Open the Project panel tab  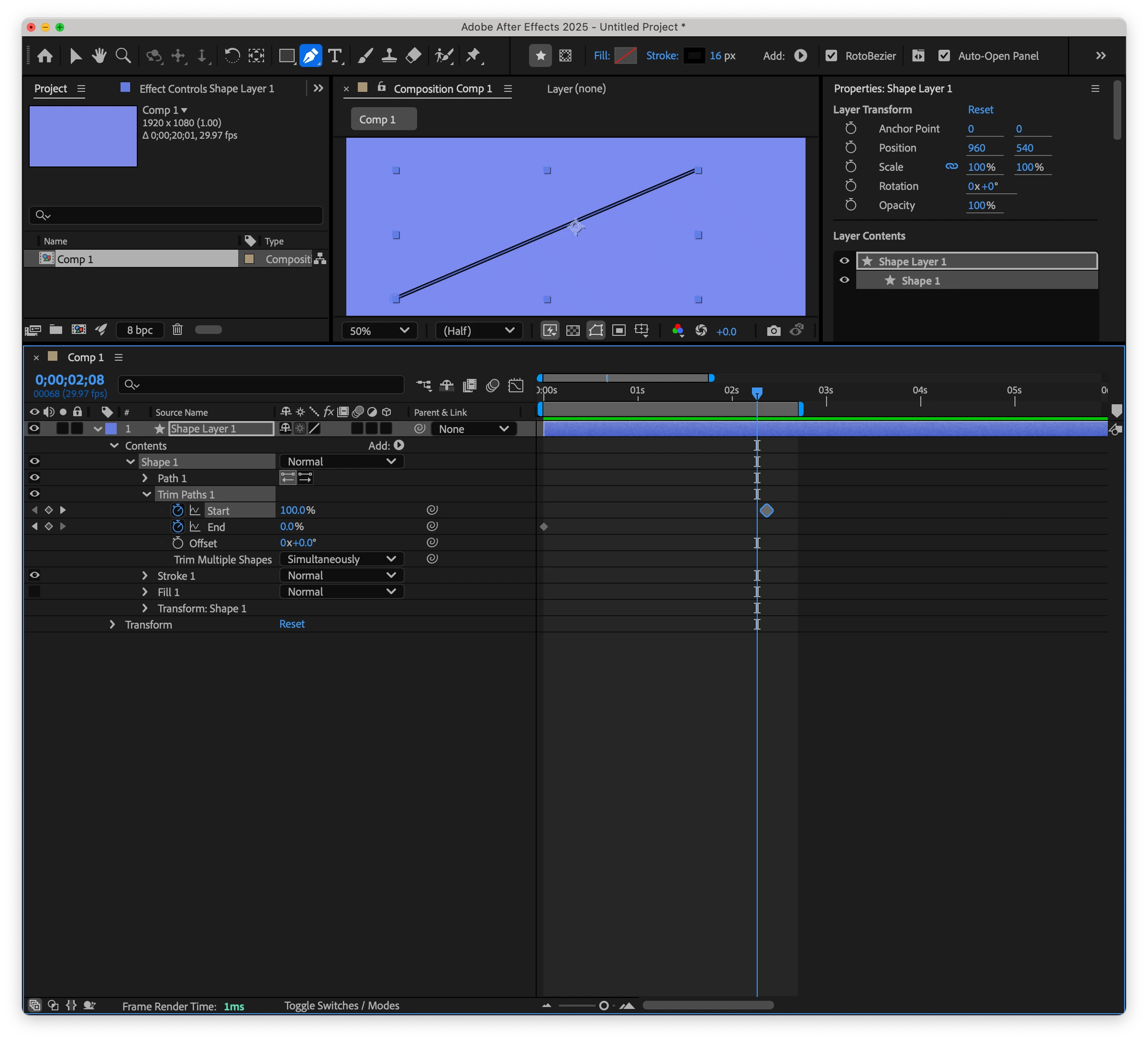click(x=50, y=89)
